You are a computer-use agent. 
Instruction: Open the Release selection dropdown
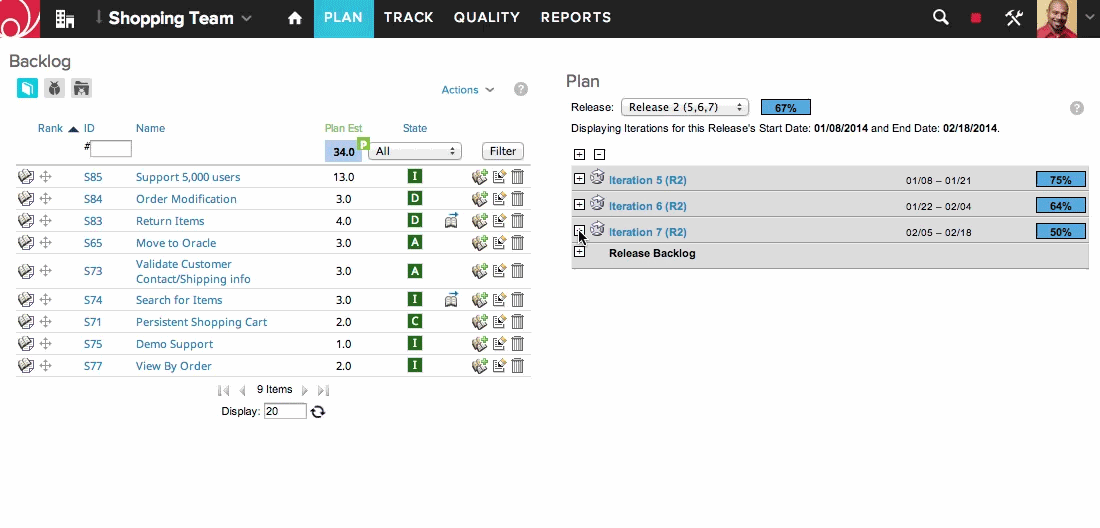pyautogui.click(x=685, y=107)
